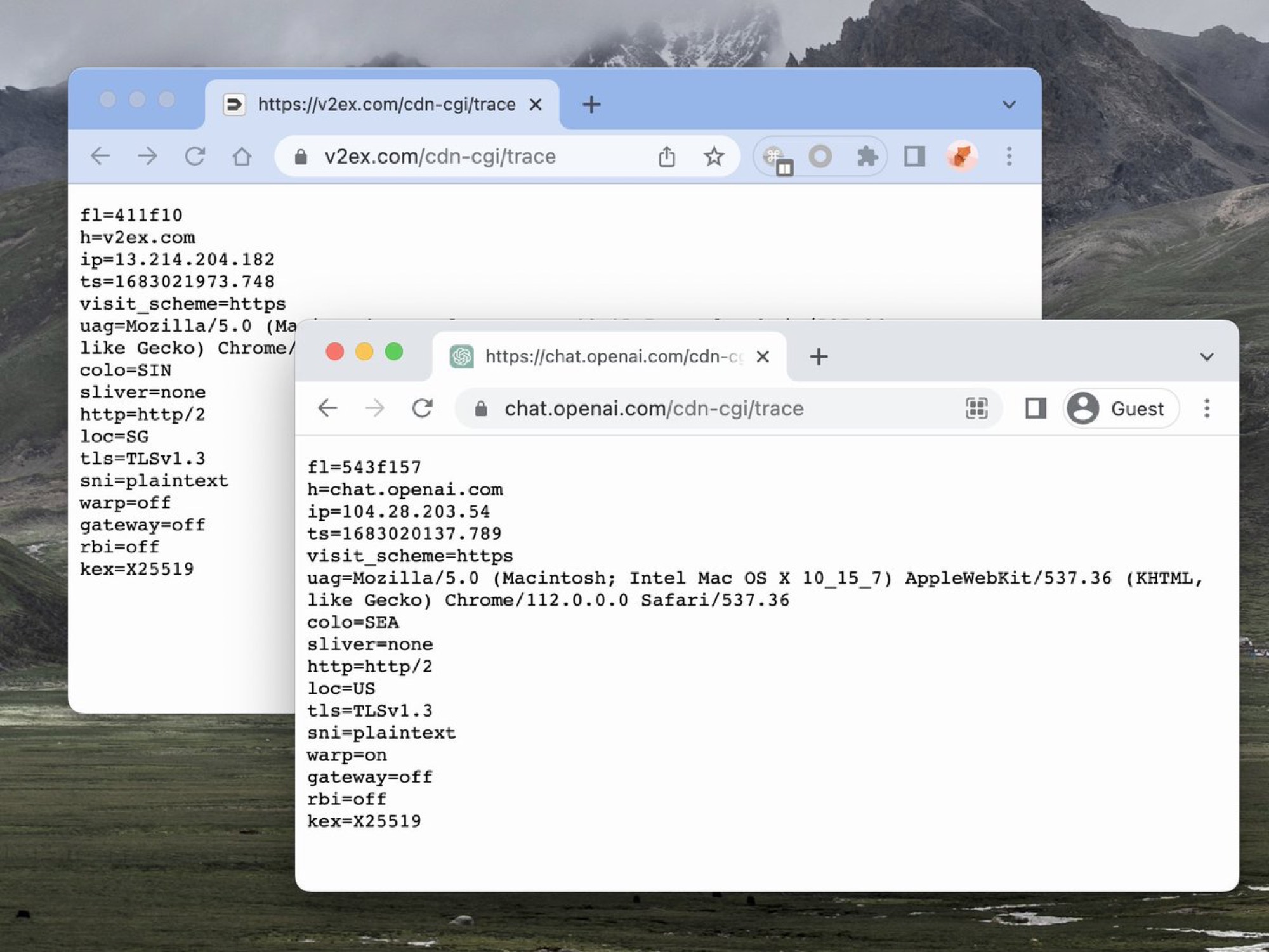Image resolution: width=1269 pixels, height=952 pixels.
Task: Expand tab search chevron in v2ex window
Action: 1009,105
